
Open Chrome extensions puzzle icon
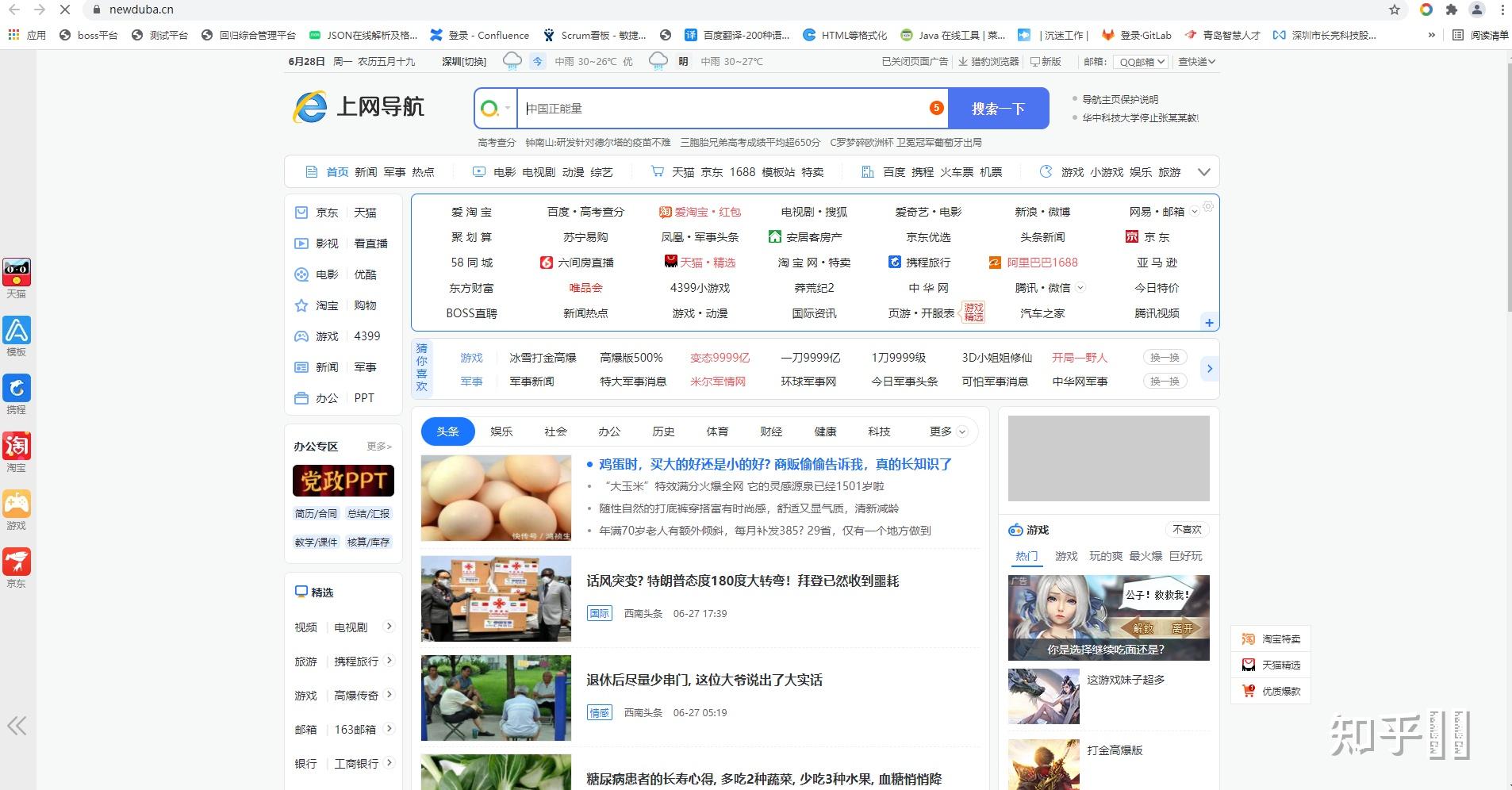coord(1452,10)
